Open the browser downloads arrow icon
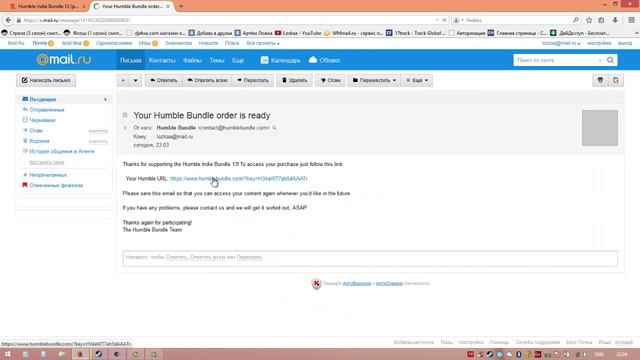The width and height of the screenshot is (640, 360). coord(615,20)
